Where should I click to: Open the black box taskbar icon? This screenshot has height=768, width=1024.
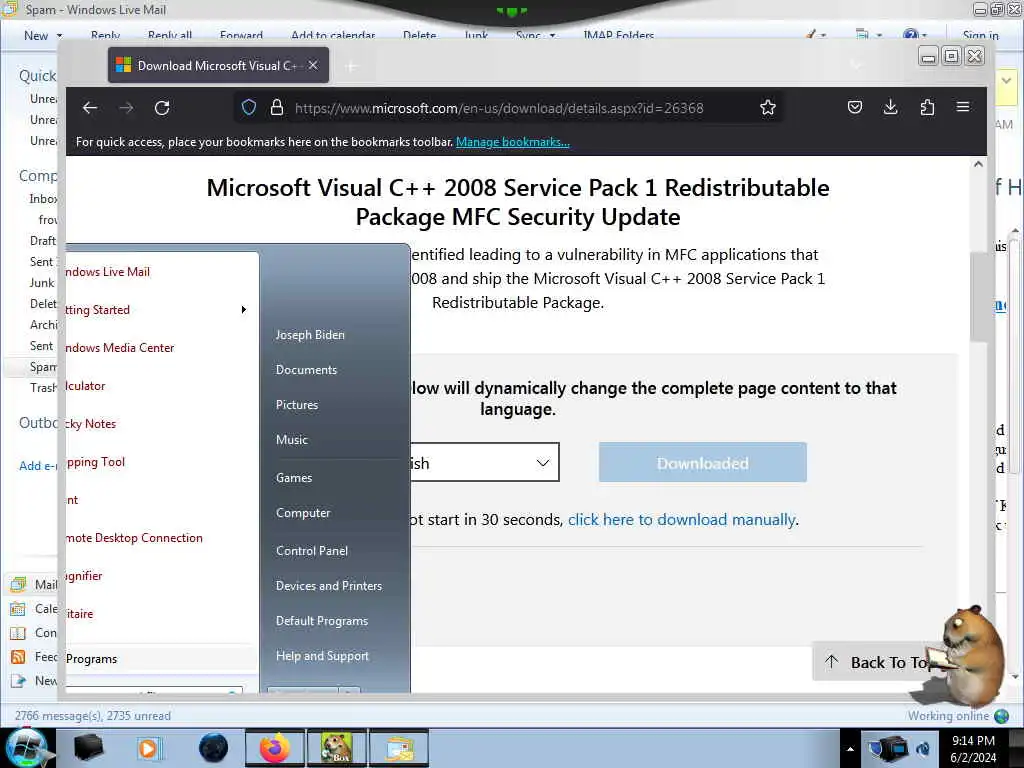pos(88,748)
